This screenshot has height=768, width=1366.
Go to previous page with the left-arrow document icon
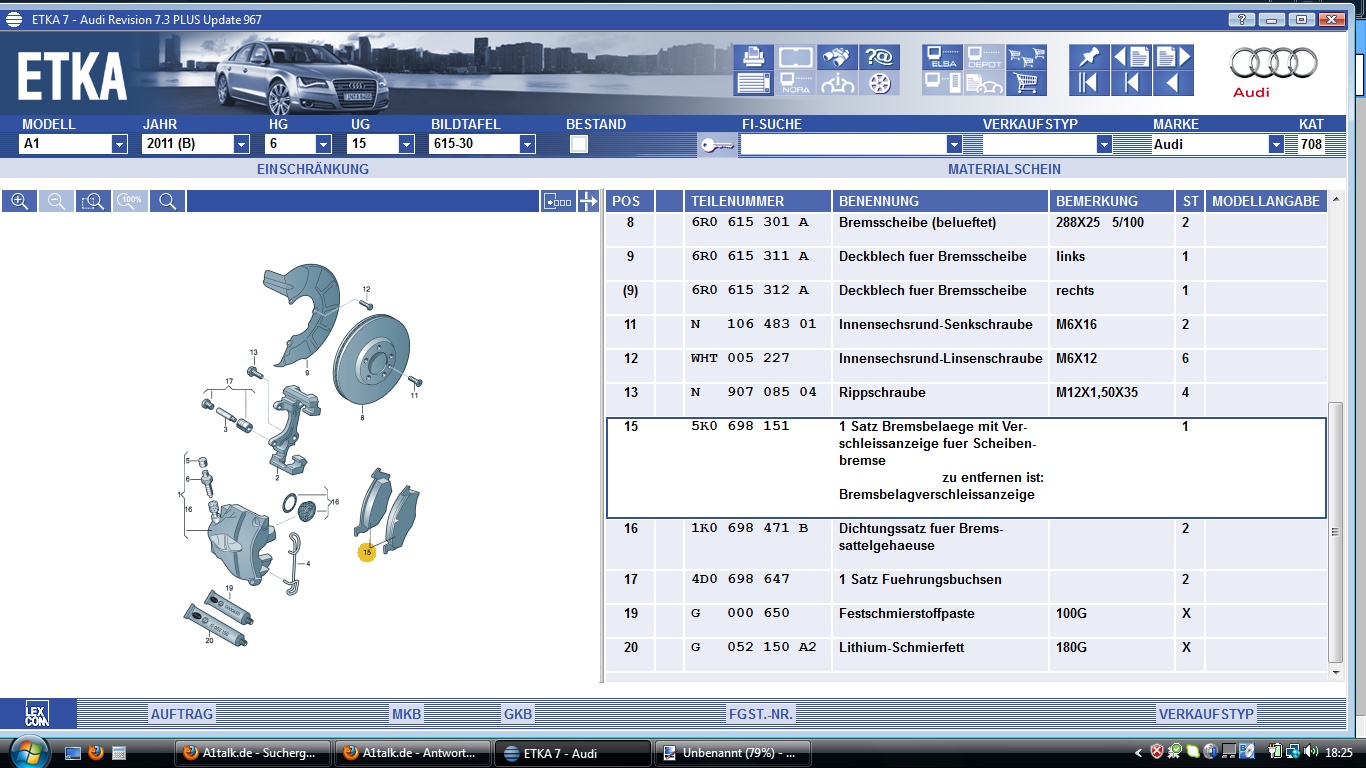pos(1131,57)
